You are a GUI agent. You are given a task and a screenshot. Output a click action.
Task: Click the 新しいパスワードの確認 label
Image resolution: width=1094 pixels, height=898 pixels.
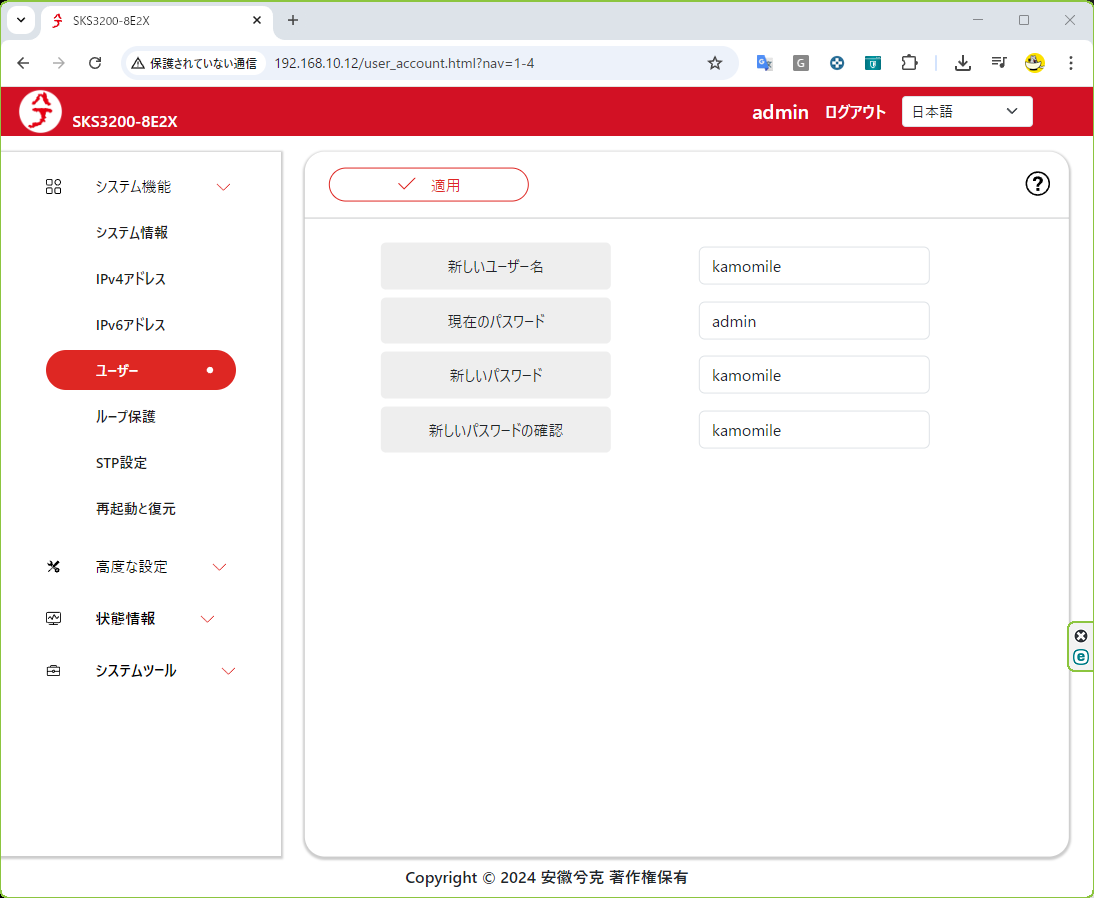495,430
